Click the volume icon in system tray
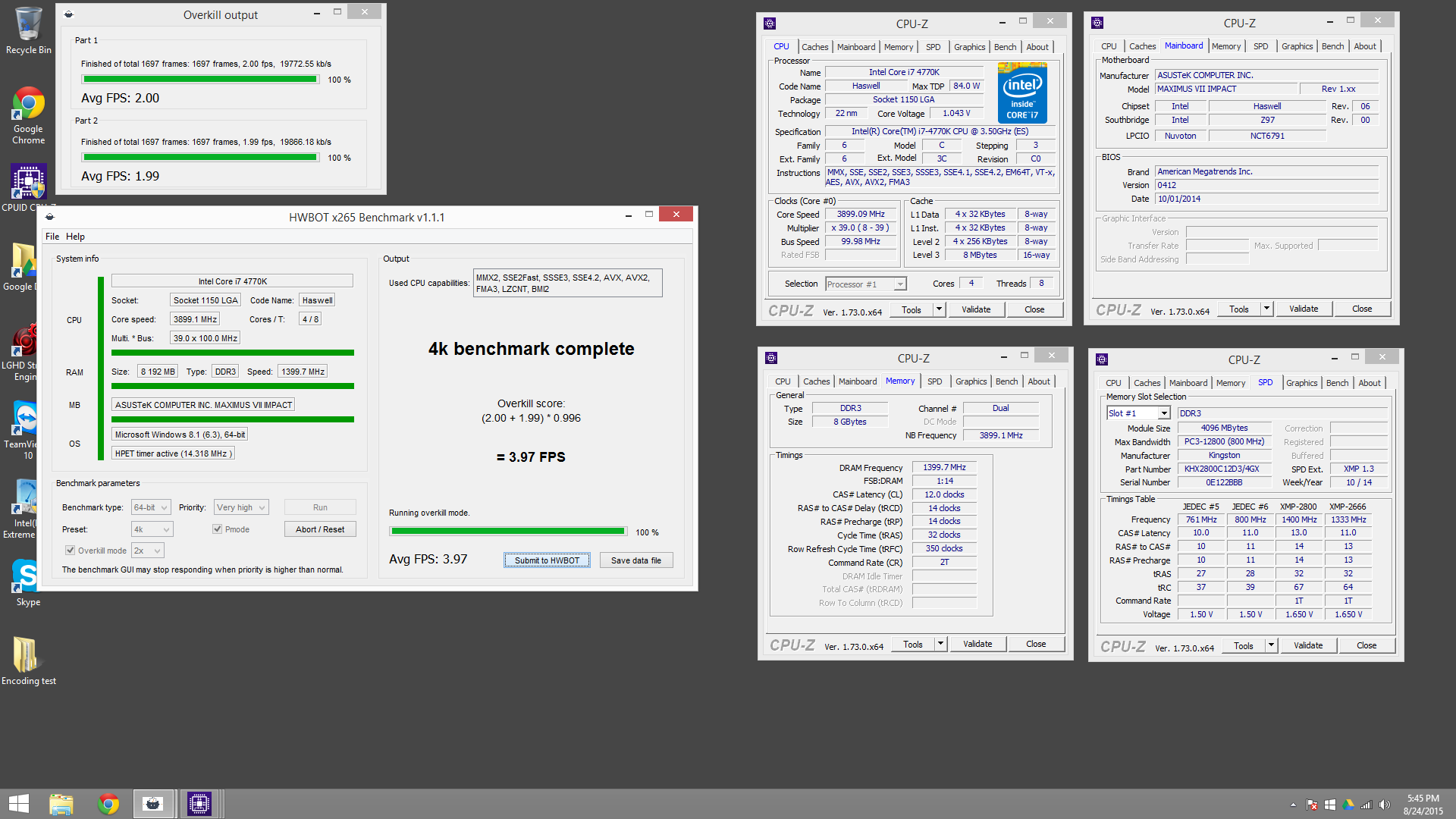This screenshot has width=1456, height=819. [x=1385, y=805]
